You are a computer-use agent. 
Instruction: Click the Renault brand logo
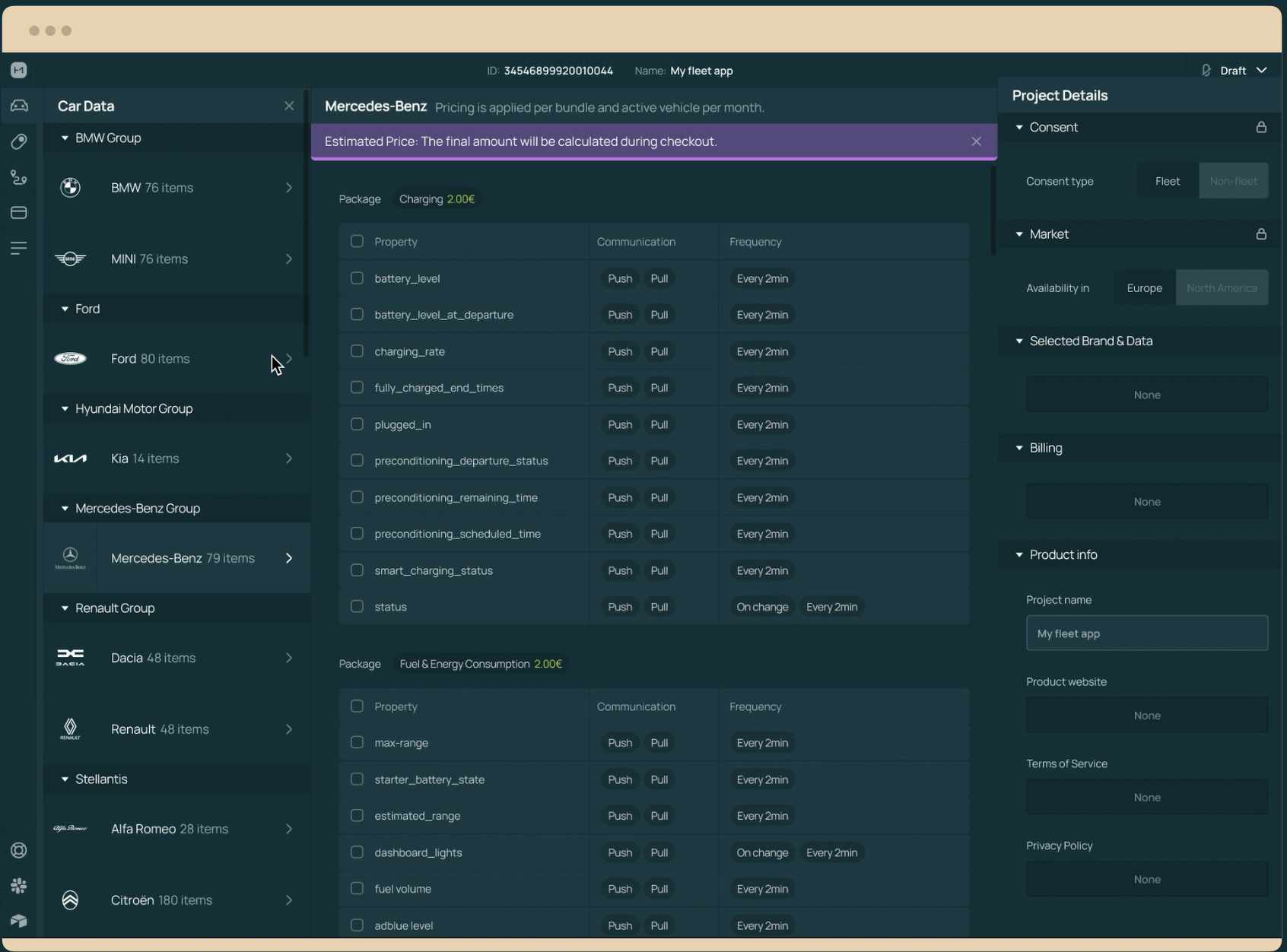click(x=70, y=728)
